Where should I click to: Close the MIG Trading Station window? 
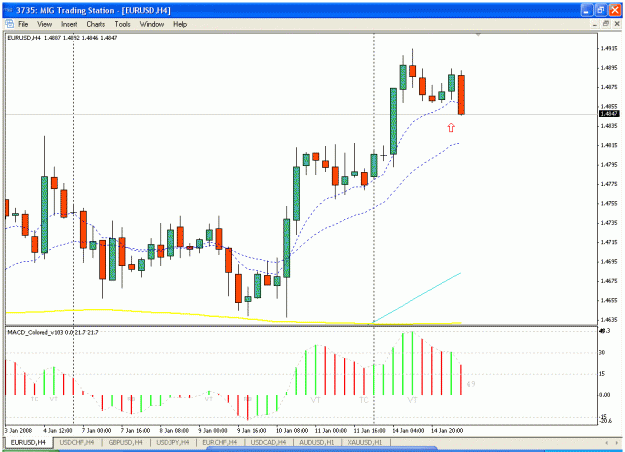615,10
